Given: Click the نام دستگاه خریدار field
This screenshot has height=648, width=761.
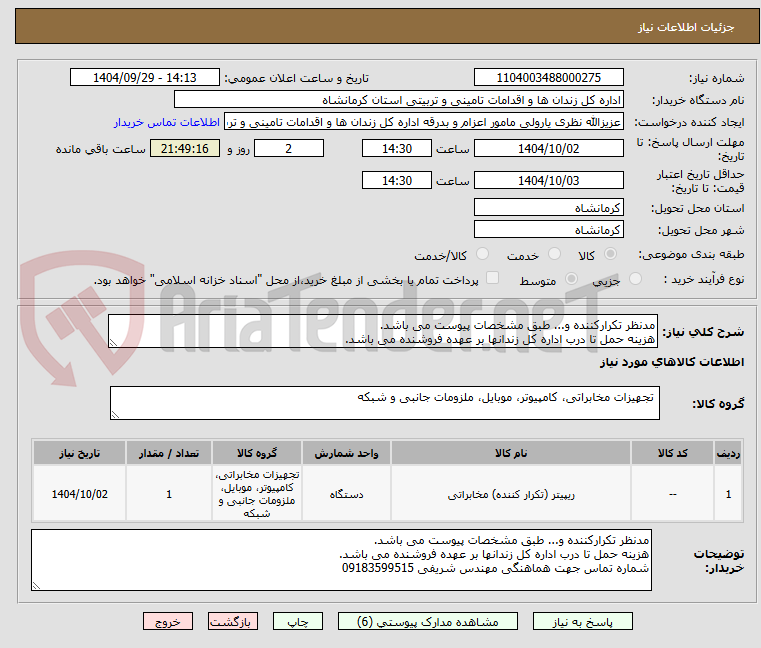Looking at the screenshot, I should (x=398, y=100).
